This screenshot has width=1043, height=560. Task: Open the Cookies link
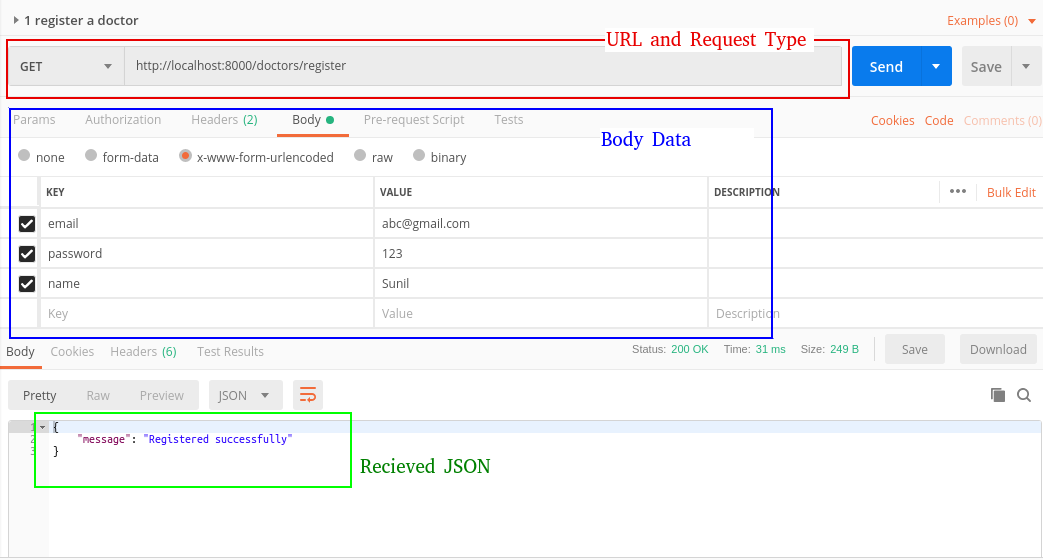(893, 120)
